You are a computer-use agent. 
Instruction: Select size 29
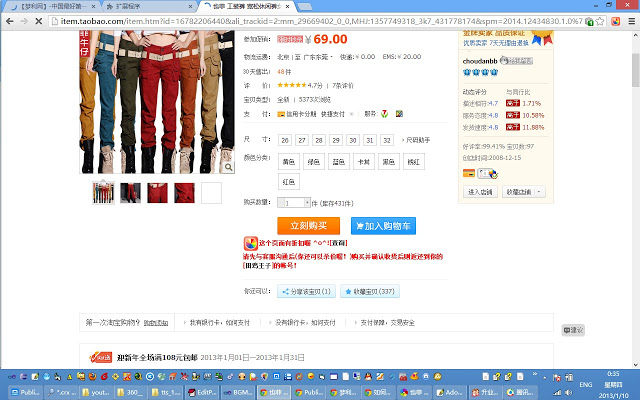pos(336,140)
